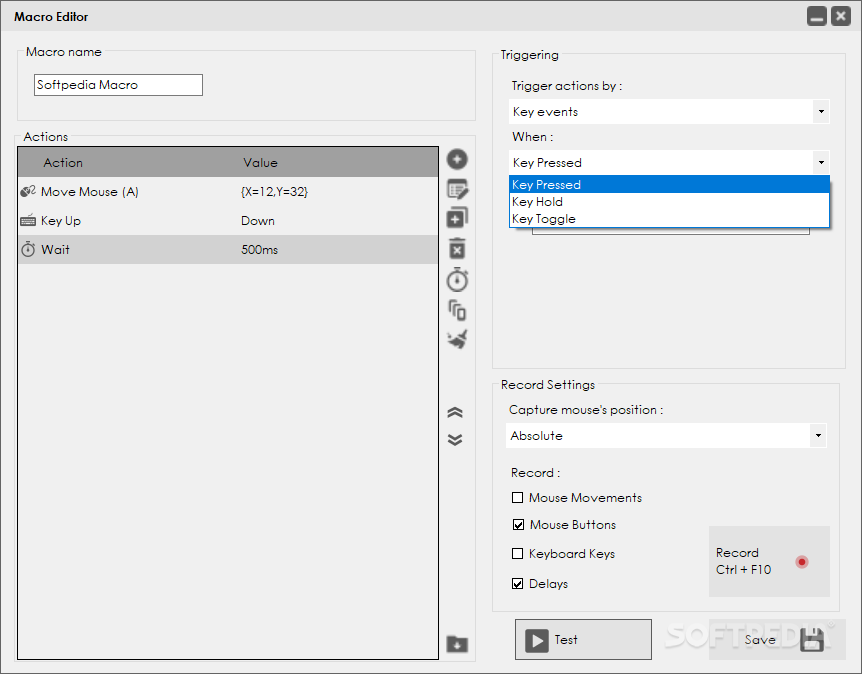The width and height of the screenshot is (862, 674).
Task: Click the Record Ctrl + F10 button
Action: click(x=769, y=561)
